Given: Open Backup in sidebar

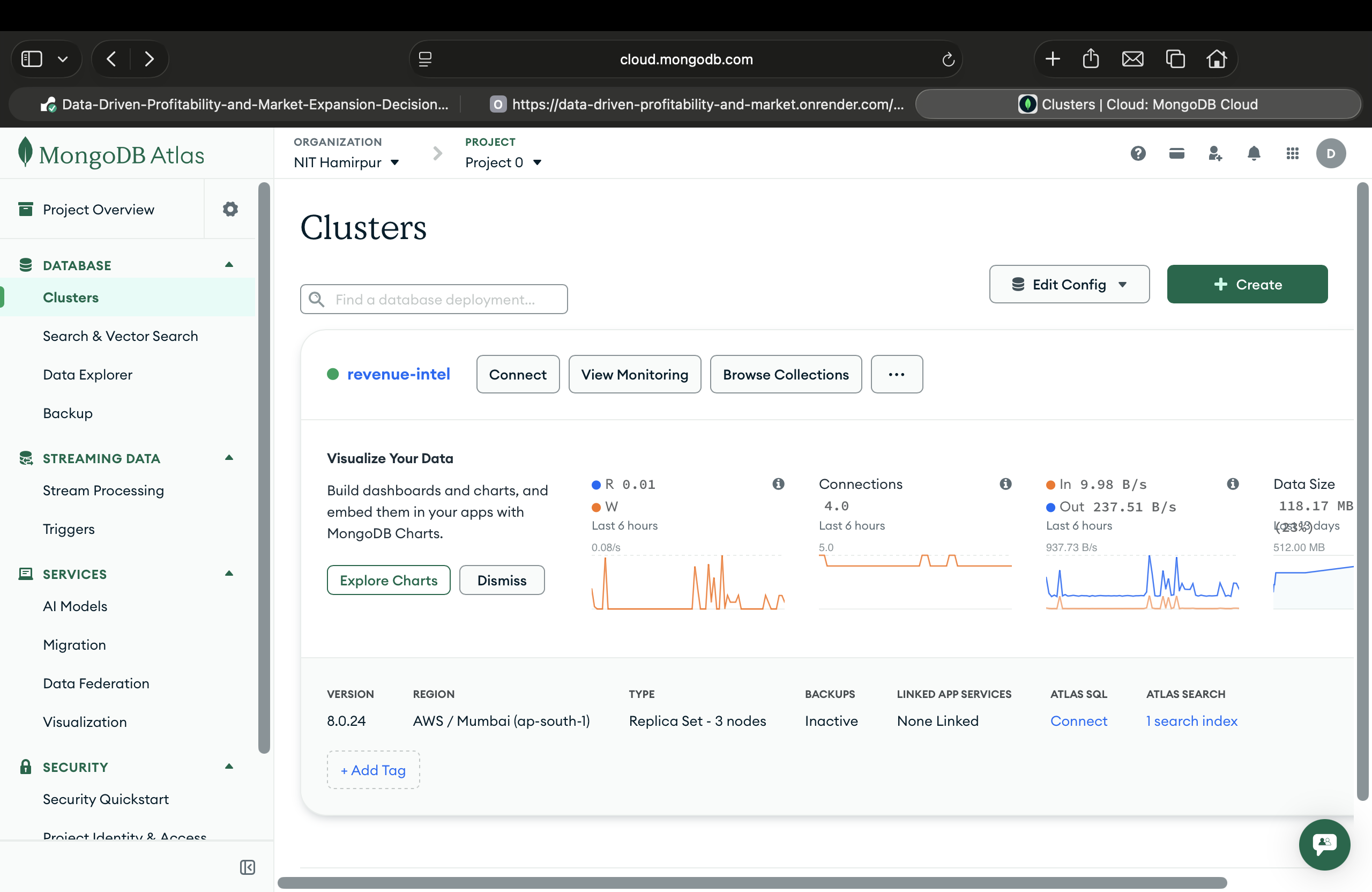Looking at the screenshot, I should point(68,413).
